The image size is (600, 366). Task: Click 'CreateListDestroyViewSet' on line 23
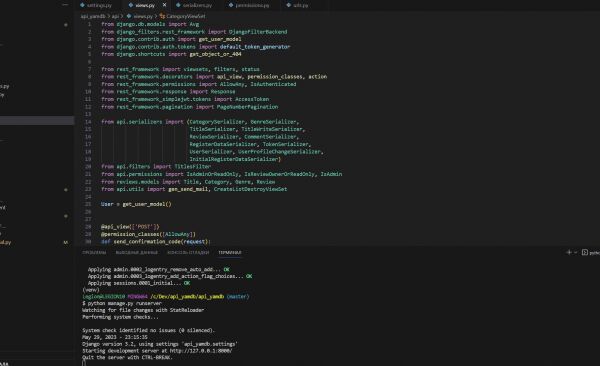pos(250,189)
